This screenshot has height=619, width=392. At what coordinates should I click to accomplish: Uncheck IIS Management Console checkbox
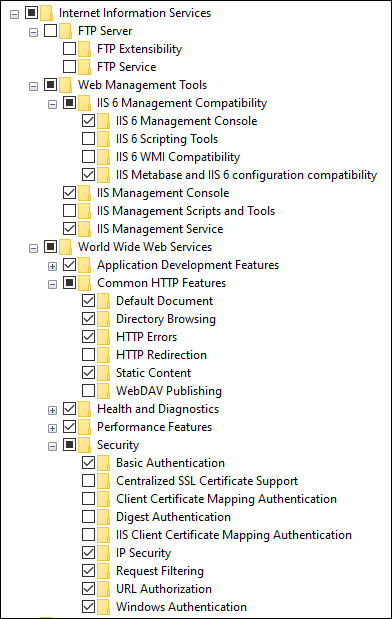coord(69,192)
